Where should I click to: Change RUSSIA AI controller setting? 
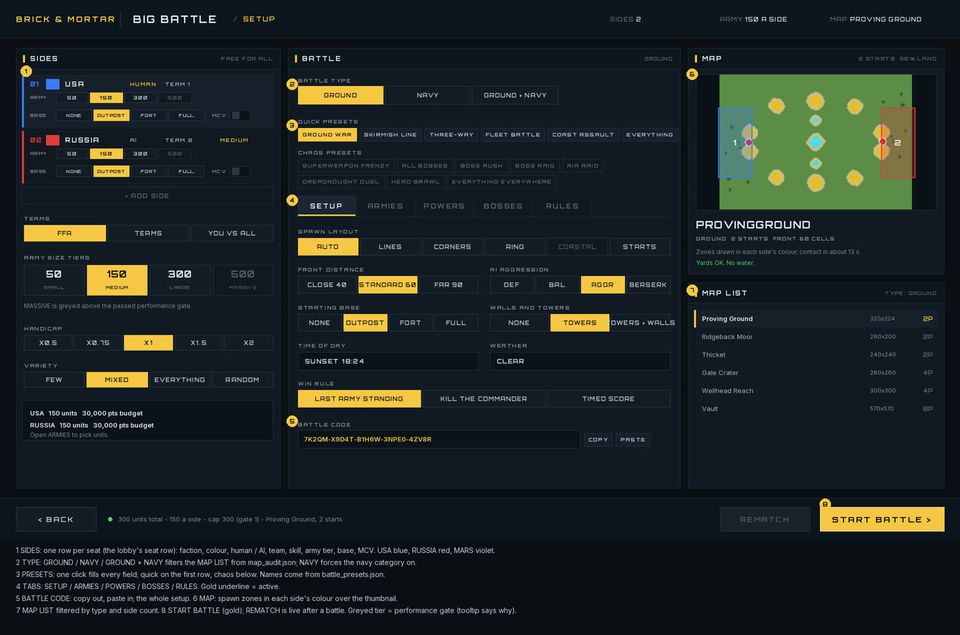click(133, 140)
